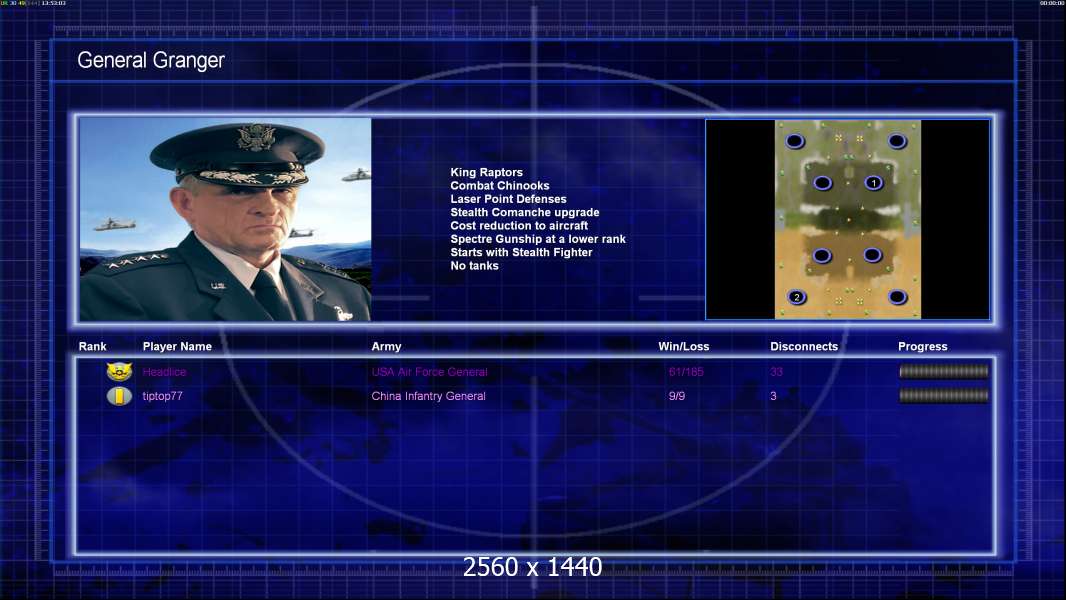This screenshot has height=600, width=1066.
Task: Select start position 1 on the minimap
Action: click(x=874, y=183)
